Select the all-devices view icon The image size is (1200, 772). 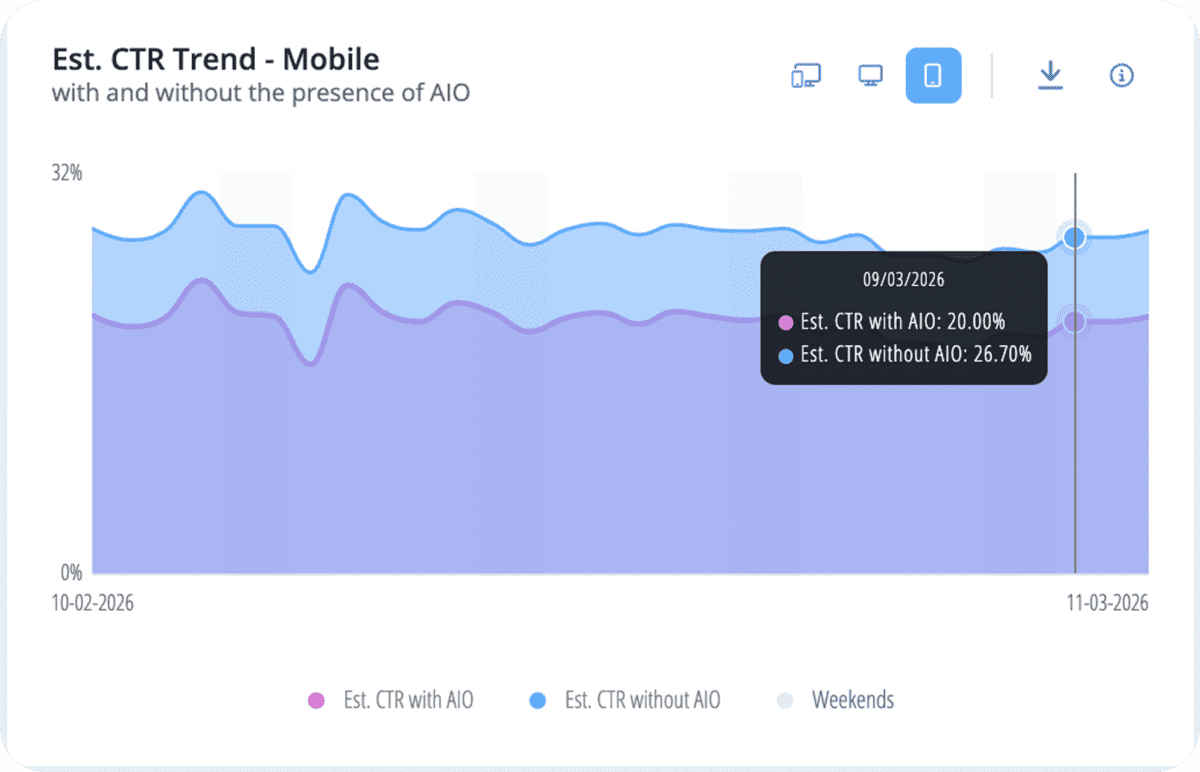point(806,75)
